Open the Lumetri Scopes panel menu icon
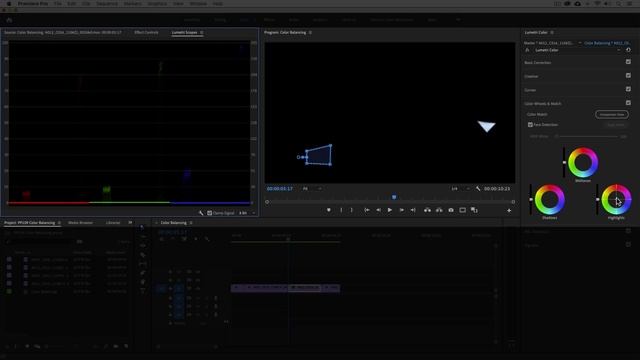The height and width of the screenshot is (360, 640). 202,32
